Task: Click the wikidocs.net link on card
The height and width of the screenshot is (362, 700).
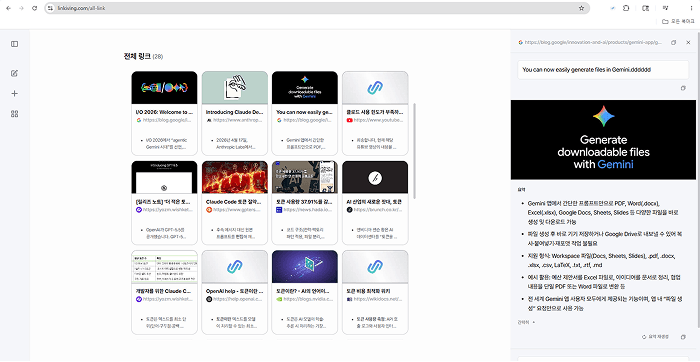Action: (x=379, y=299)
